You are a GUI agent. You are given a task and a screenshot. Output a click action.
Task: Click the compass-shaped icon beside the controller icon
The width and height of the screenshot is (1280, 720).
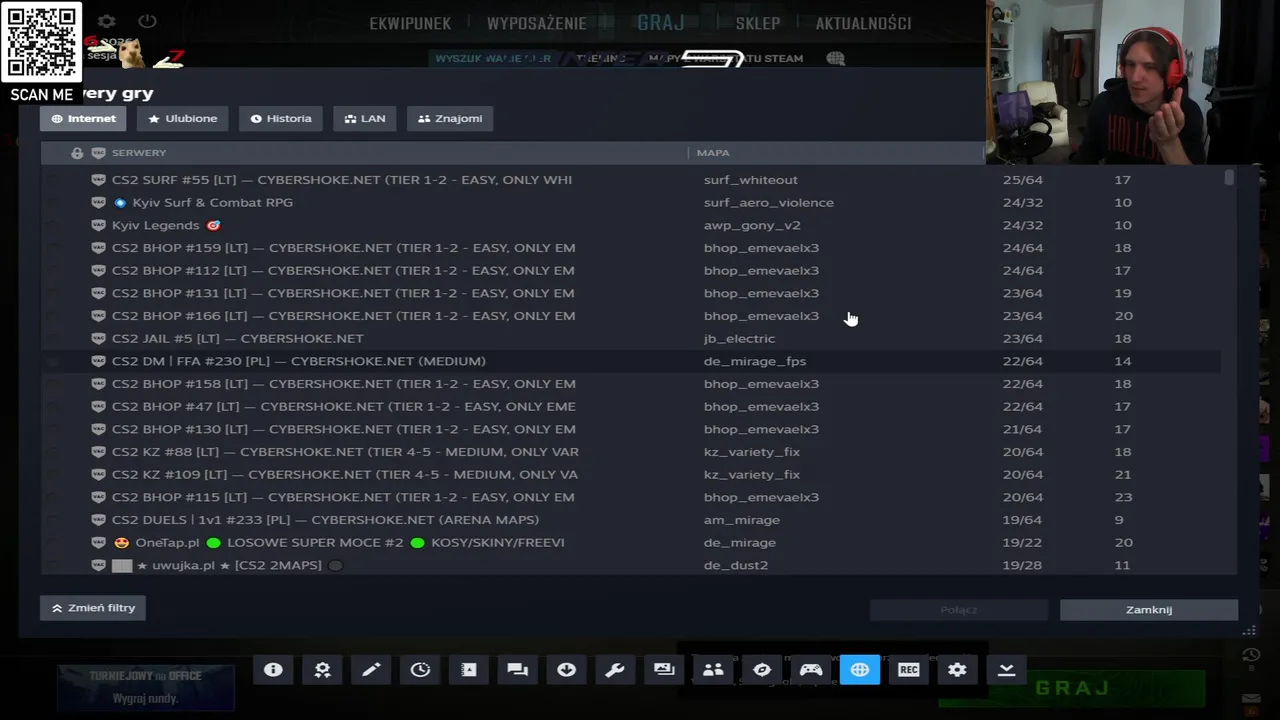point(762,670)
